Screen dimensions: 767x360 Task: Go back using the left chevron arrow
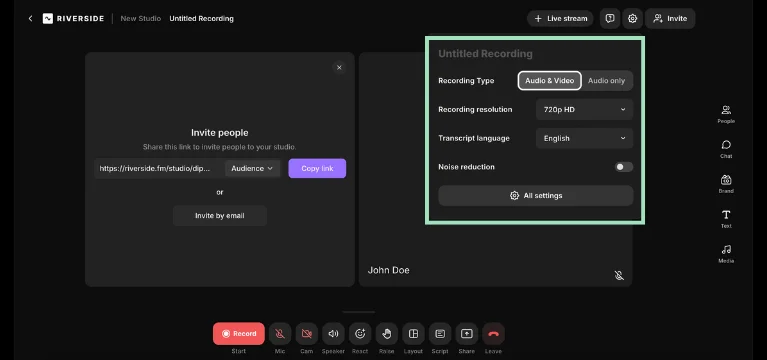(30, 19)
